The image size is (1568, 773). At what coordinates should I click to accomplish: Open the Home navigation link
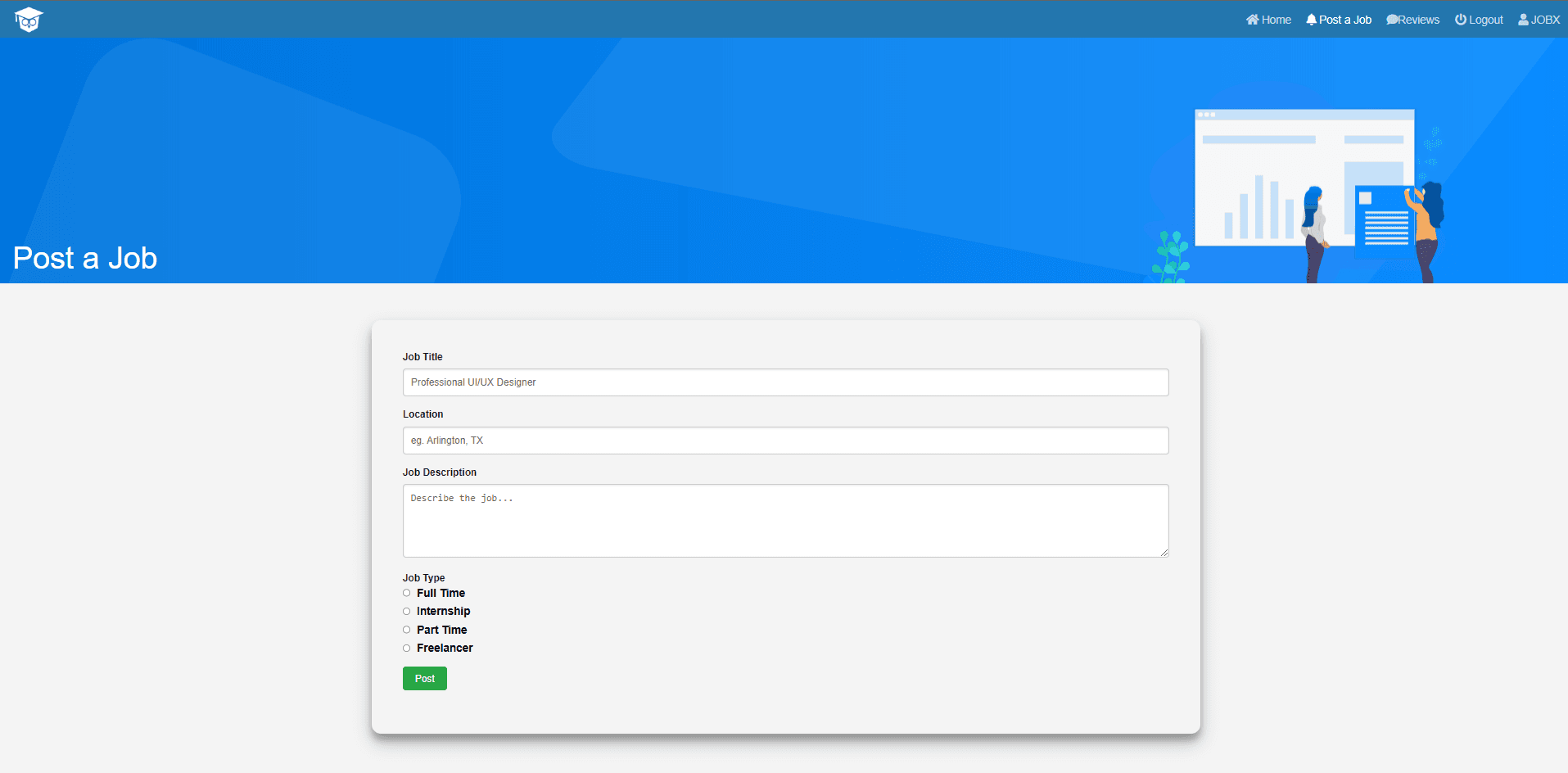tap(1274, 19)
